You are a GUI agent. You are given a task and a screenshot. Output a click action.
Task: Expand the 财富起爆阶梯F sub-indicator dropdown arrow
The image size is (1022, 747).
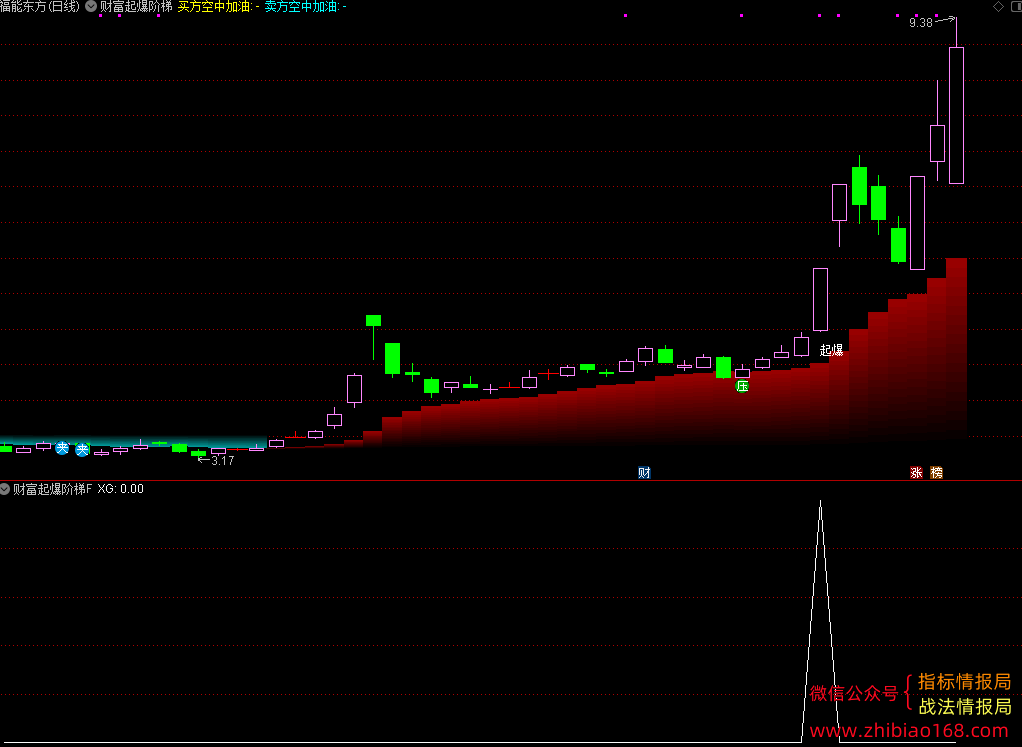(x=5, y=489)
